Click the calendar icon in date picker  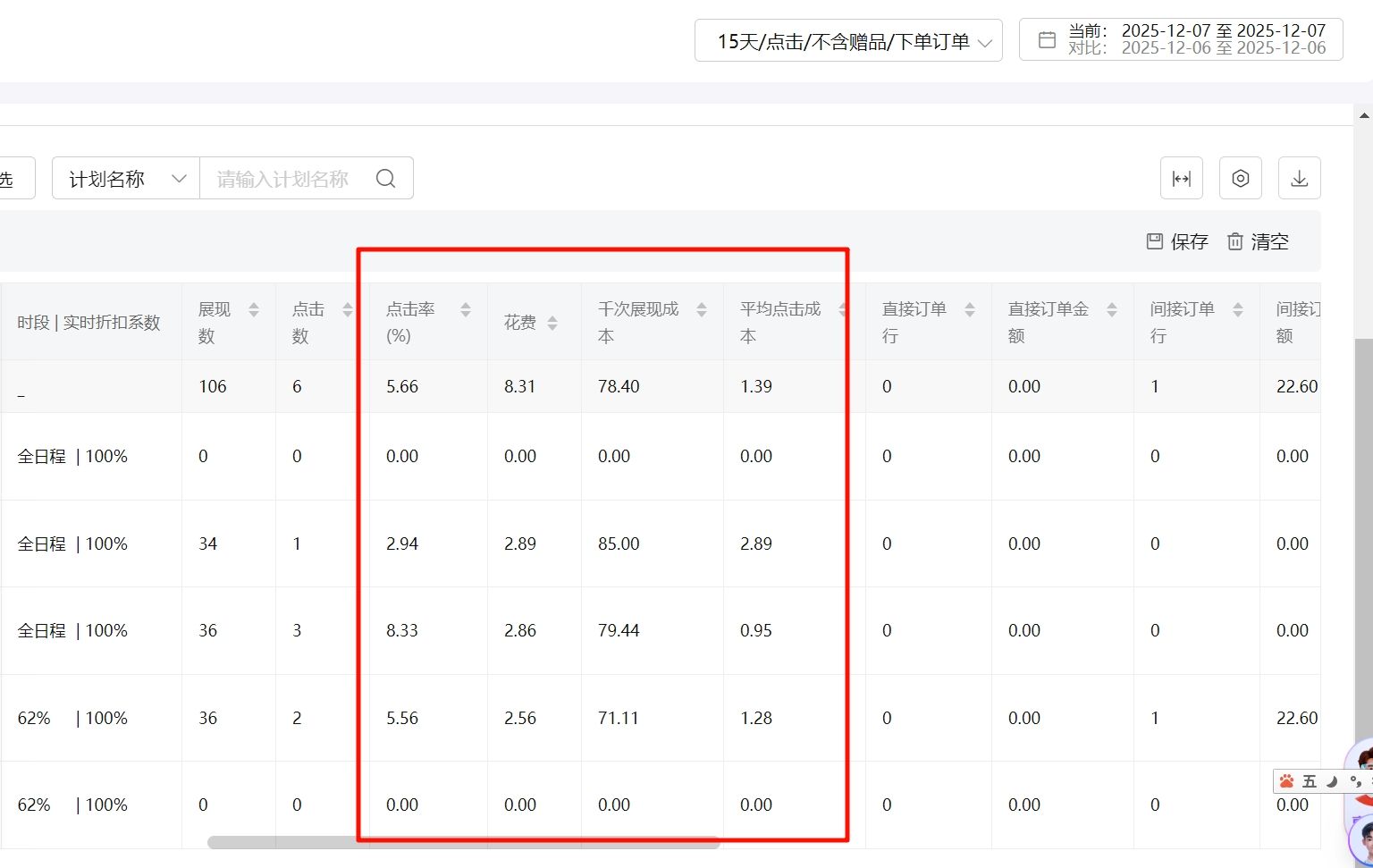point(1047,40)
